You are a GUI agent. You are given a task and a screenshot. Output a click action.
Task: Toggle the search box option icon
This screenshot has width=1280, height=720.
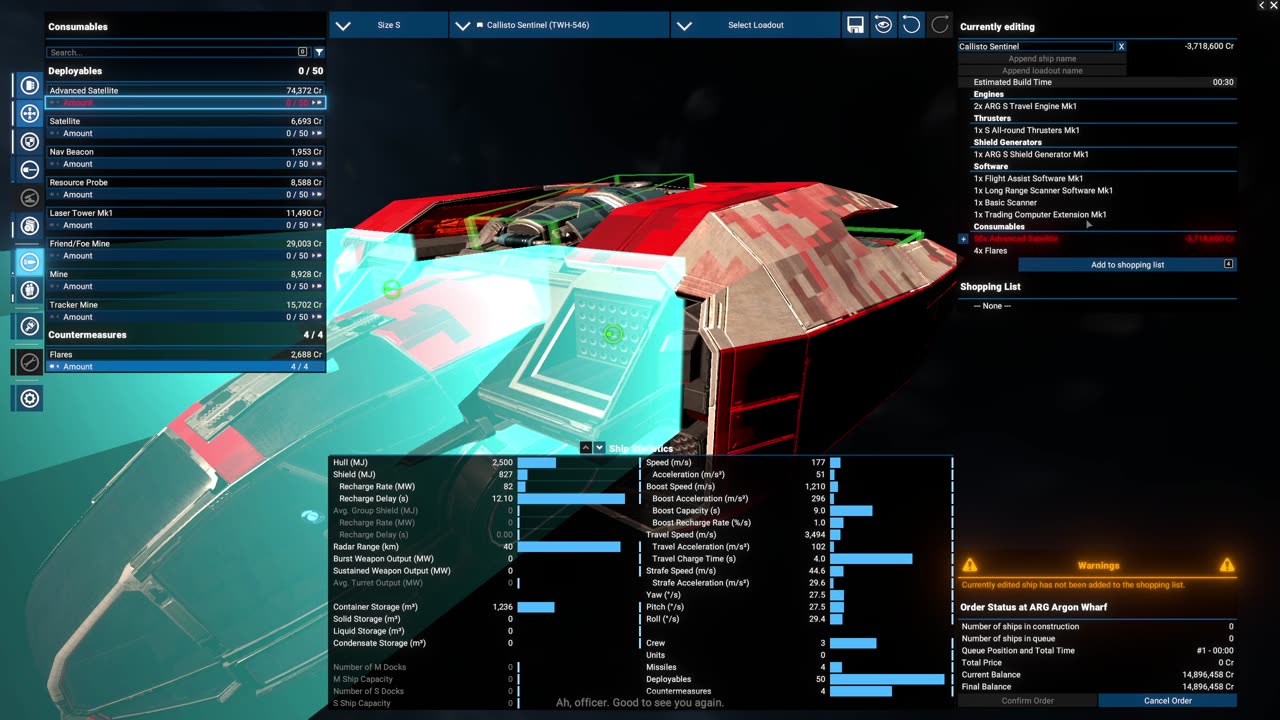[303, 52]
